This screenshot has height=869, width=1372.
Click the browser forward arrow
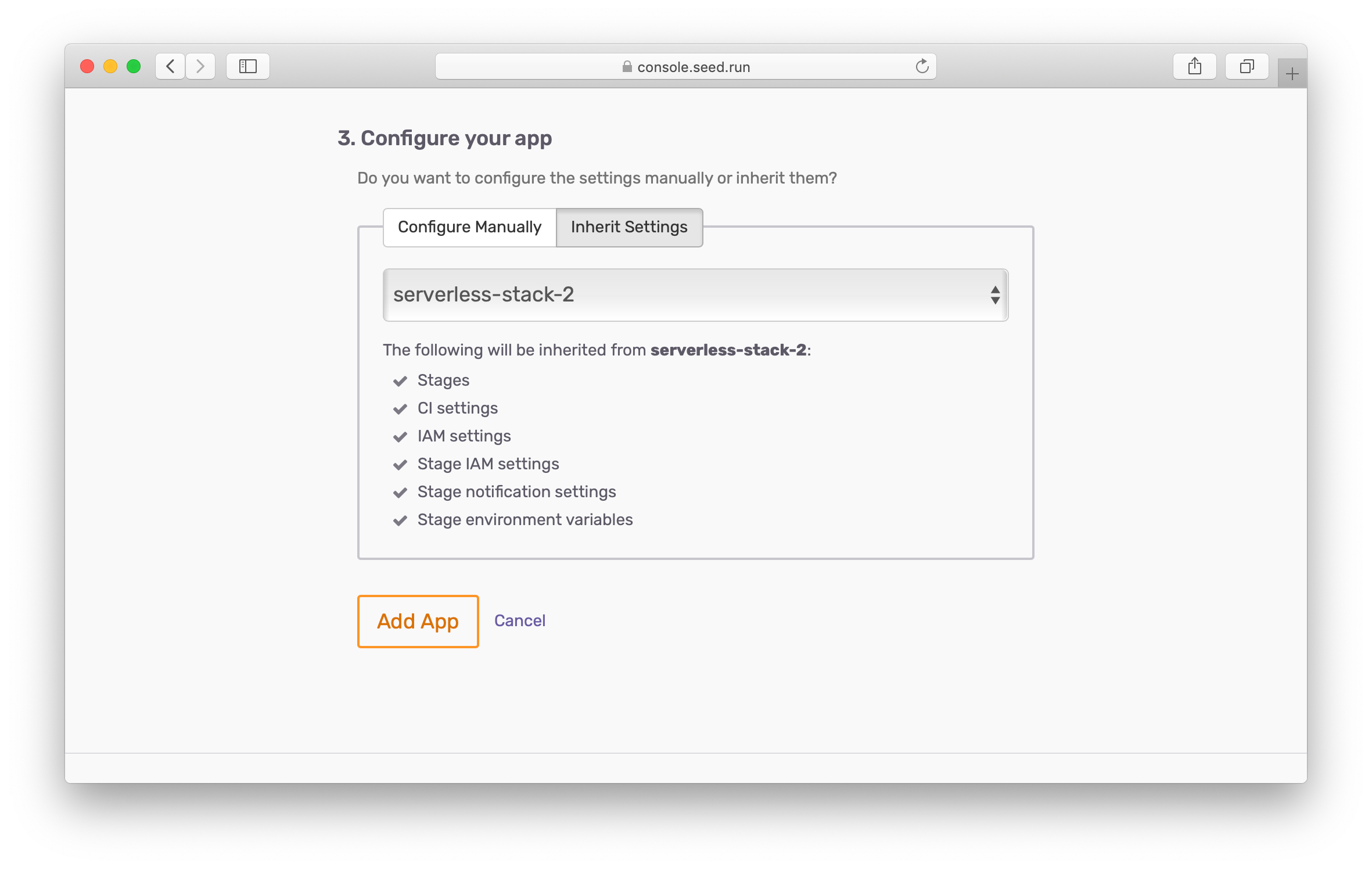200,66
